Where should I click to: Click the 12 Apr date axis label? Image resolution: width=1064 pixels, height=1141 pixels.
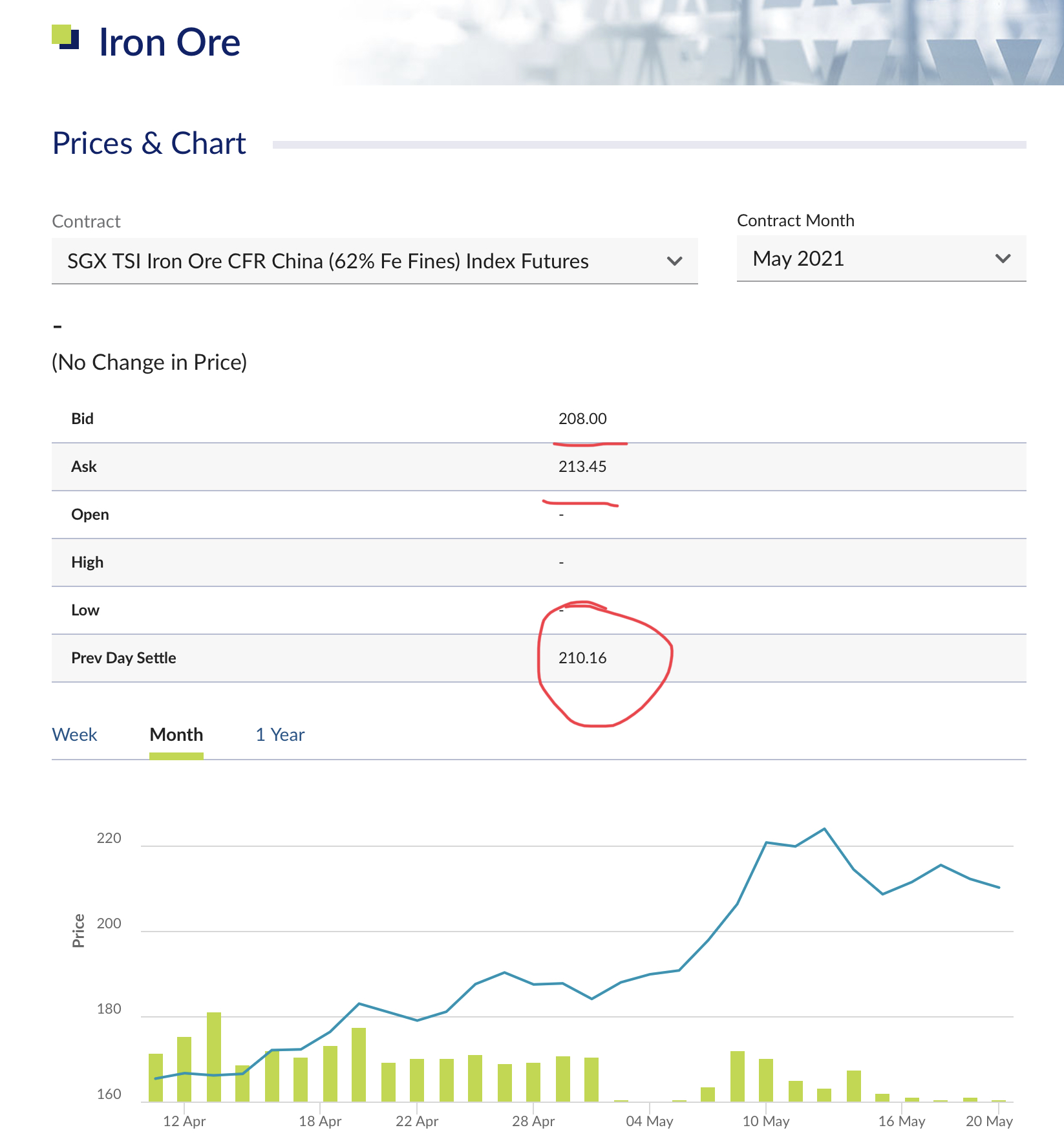point(184,1121)
